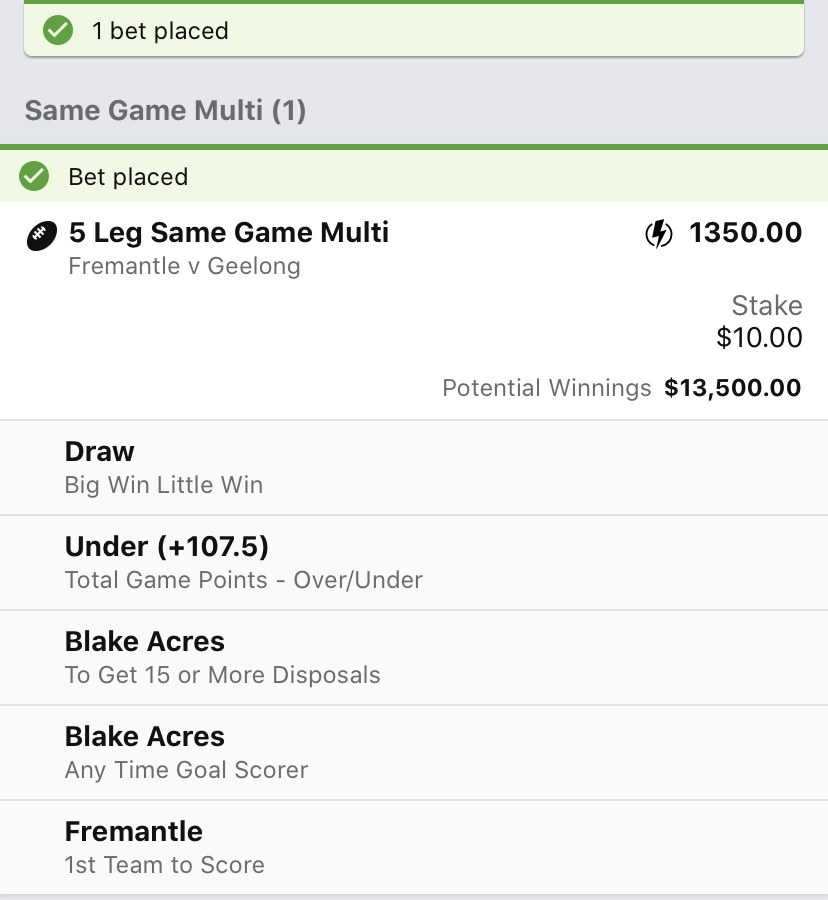Image resolution: width=828 pixels, height=900 pixels.
Task: Click the $10.00 stake amount
Action: pos(759,338)
